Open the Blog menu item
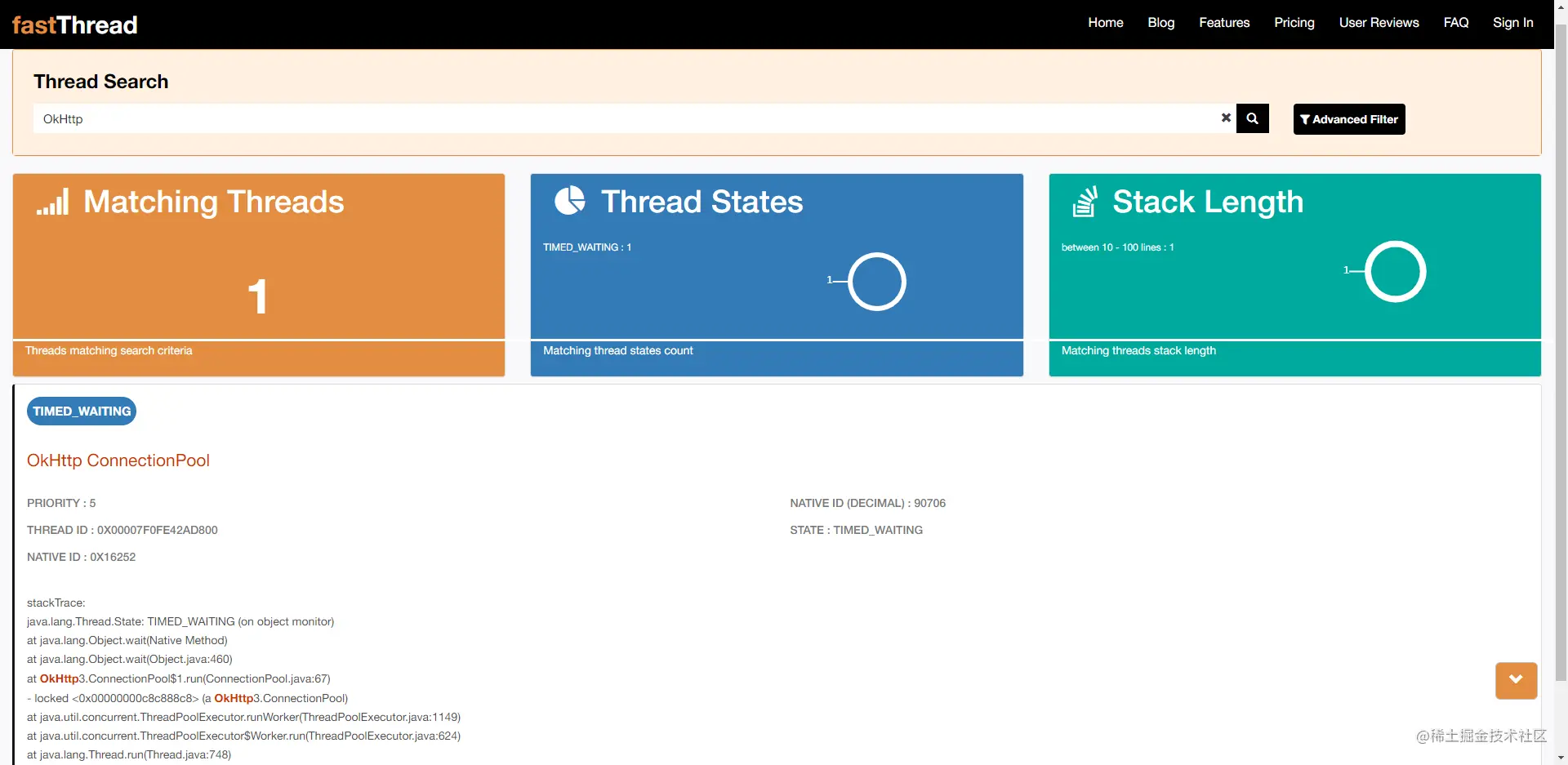 [1160, 23]
